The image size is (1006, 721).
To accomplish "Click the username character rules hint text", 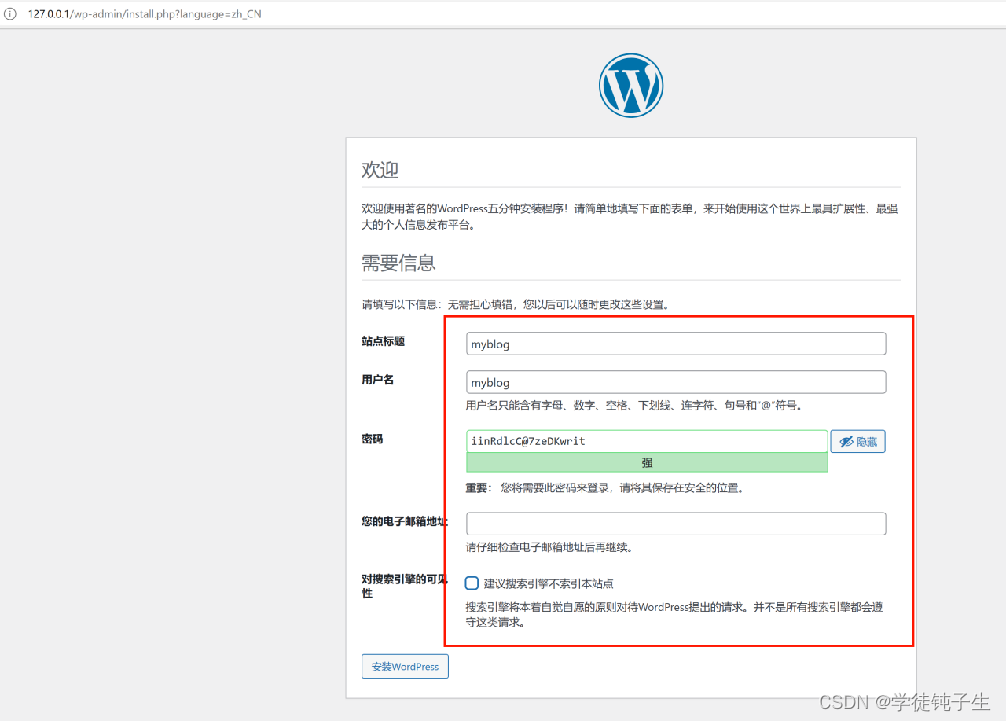I will click(x=634, y=405).
